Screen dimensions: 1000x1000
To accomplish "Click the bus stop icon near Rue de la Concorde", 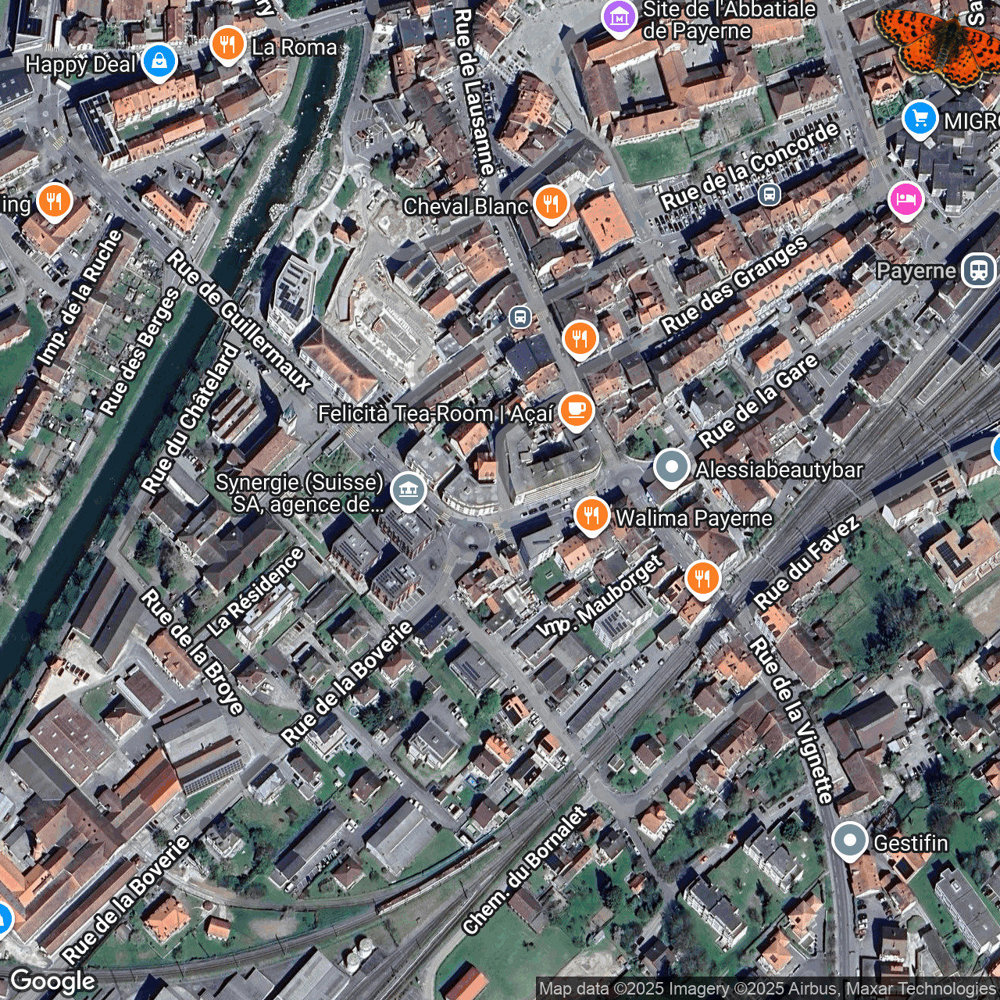I will pyautogui.click(x=770, y=194).
